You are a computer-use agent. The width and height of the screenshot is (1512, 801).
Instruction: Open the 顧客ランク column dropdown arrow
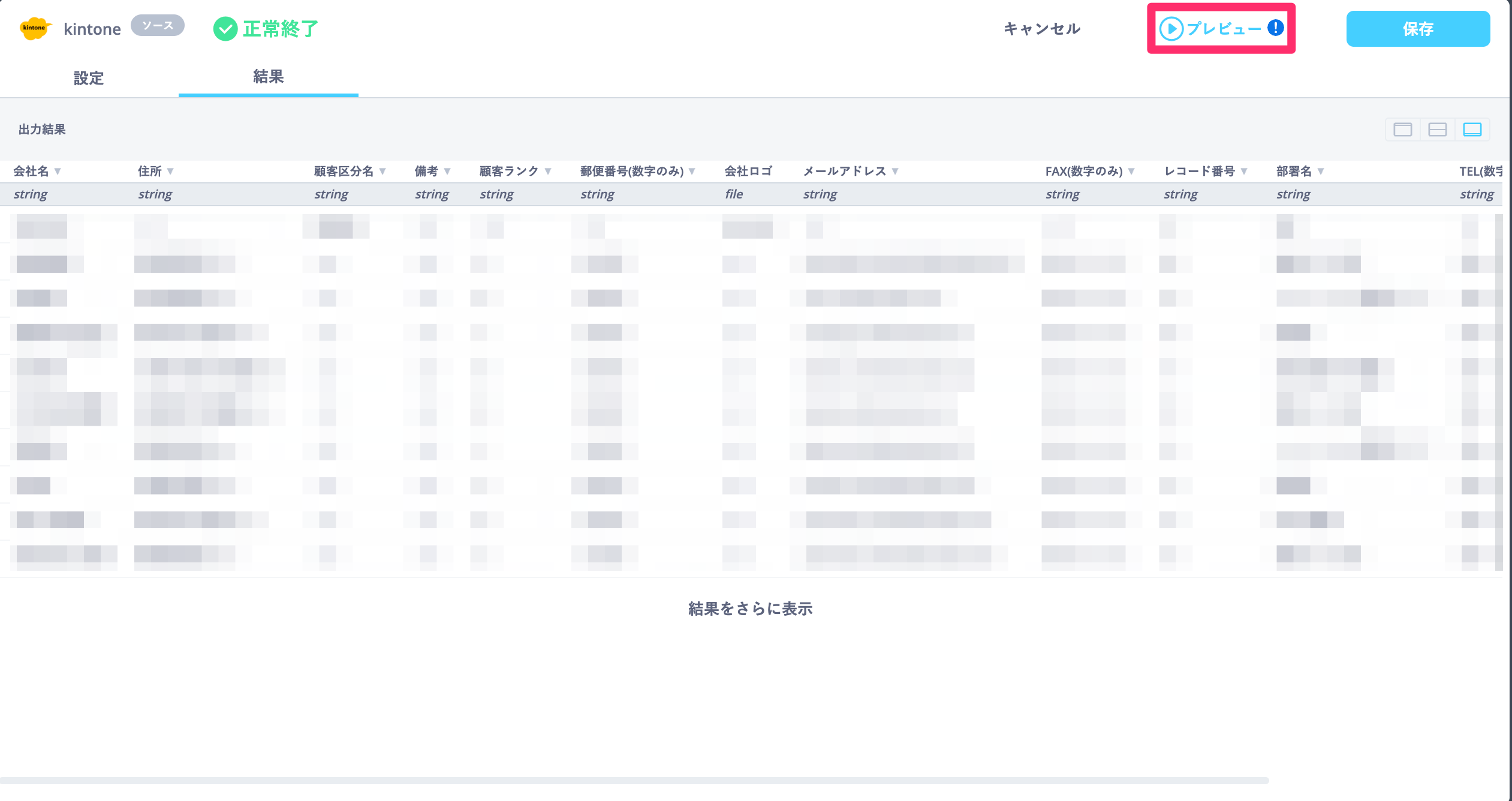pos(548,171)
